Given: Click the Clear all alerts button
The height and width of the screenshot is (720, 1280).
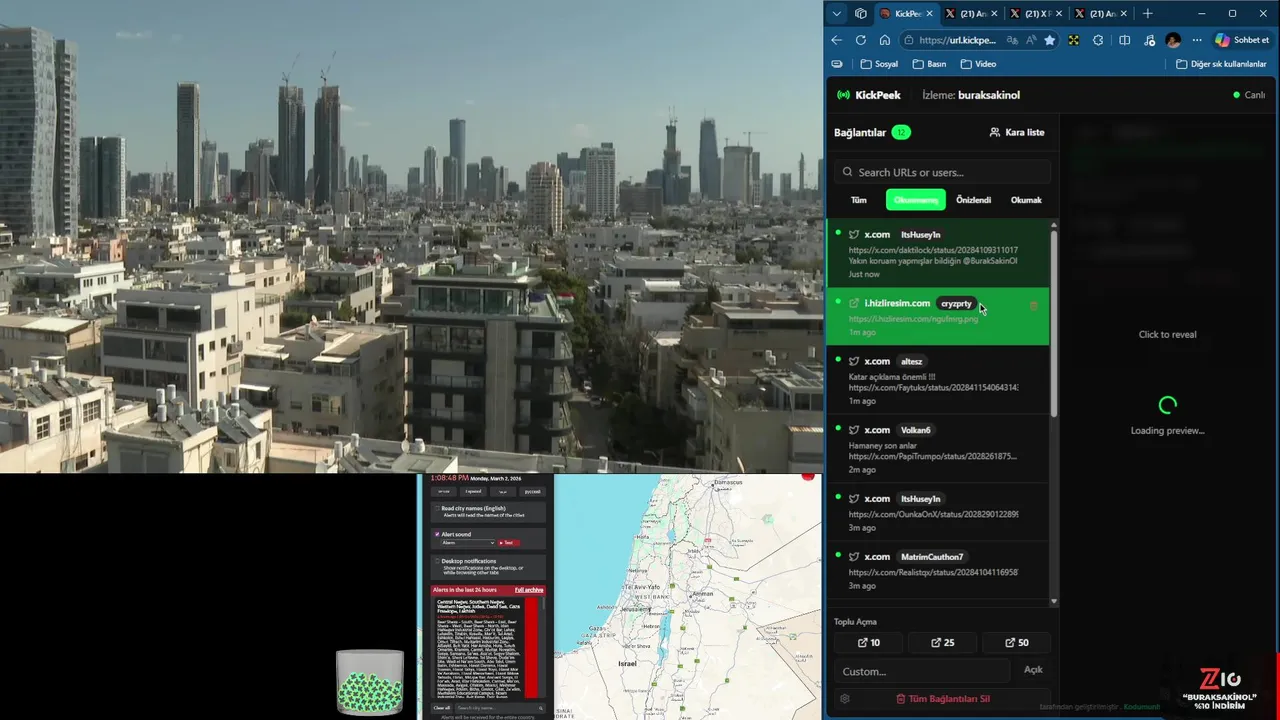Looking at the screenshot, I should [x=441, y=708].
